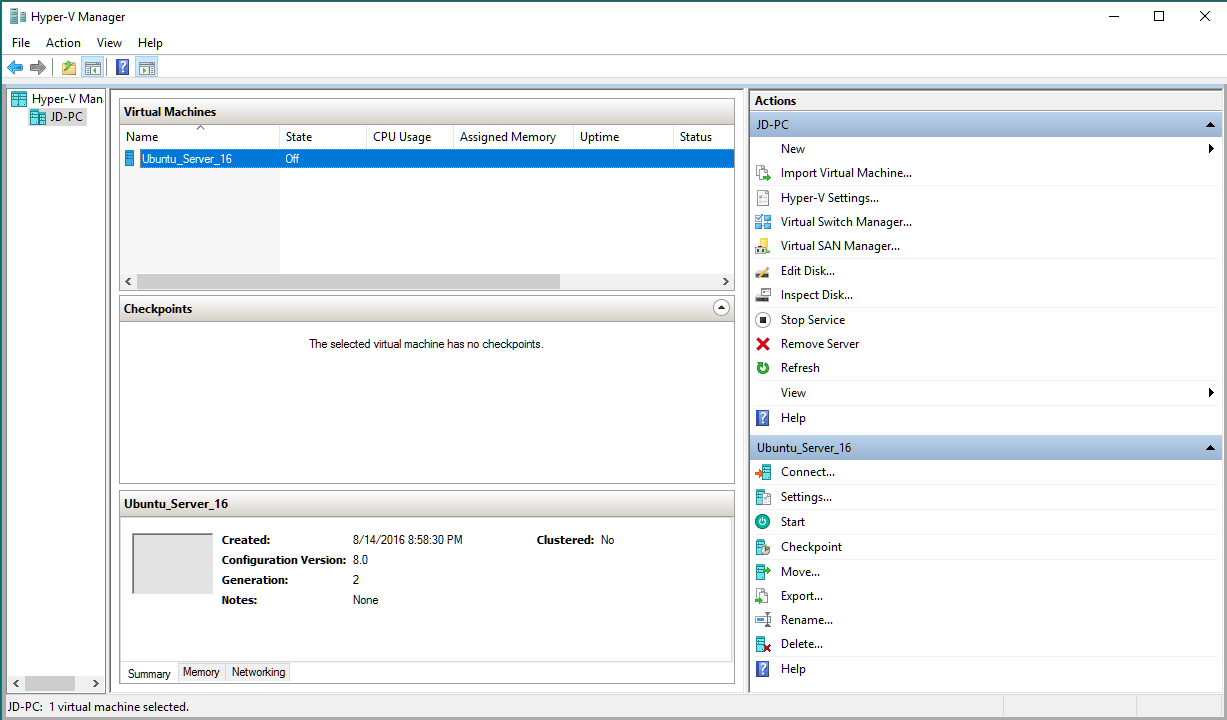
Task: Collapse the Checkpoints pane
Action: tap(722, 308)
